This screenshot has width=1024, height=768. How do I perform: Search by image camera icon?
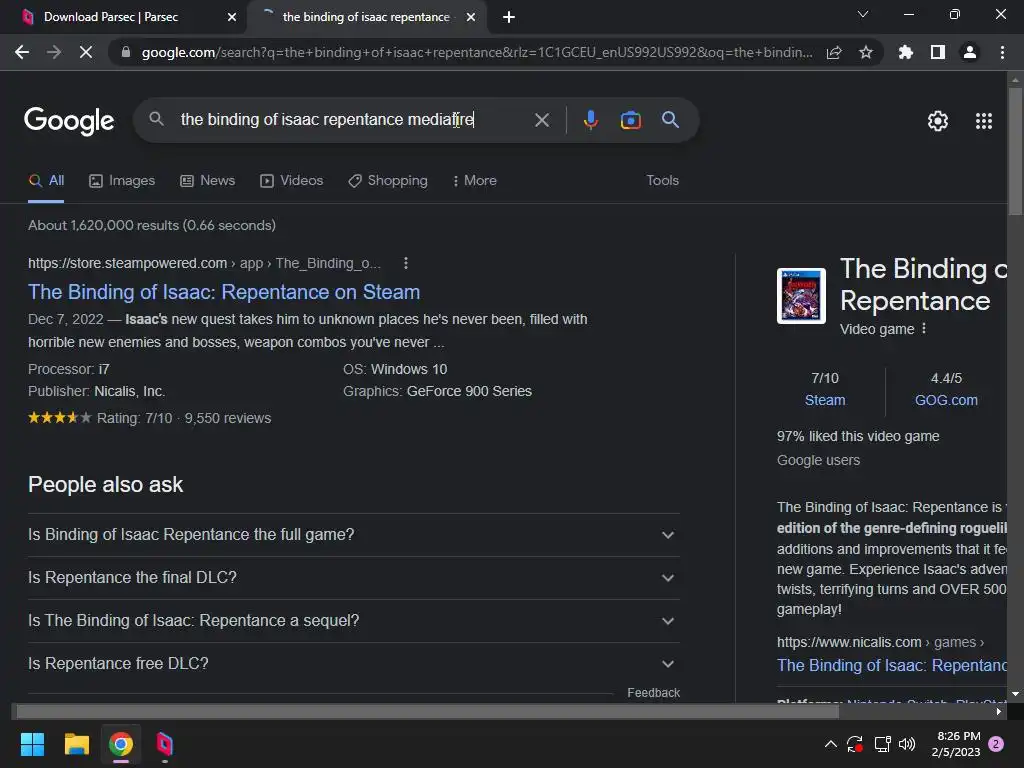630,120
